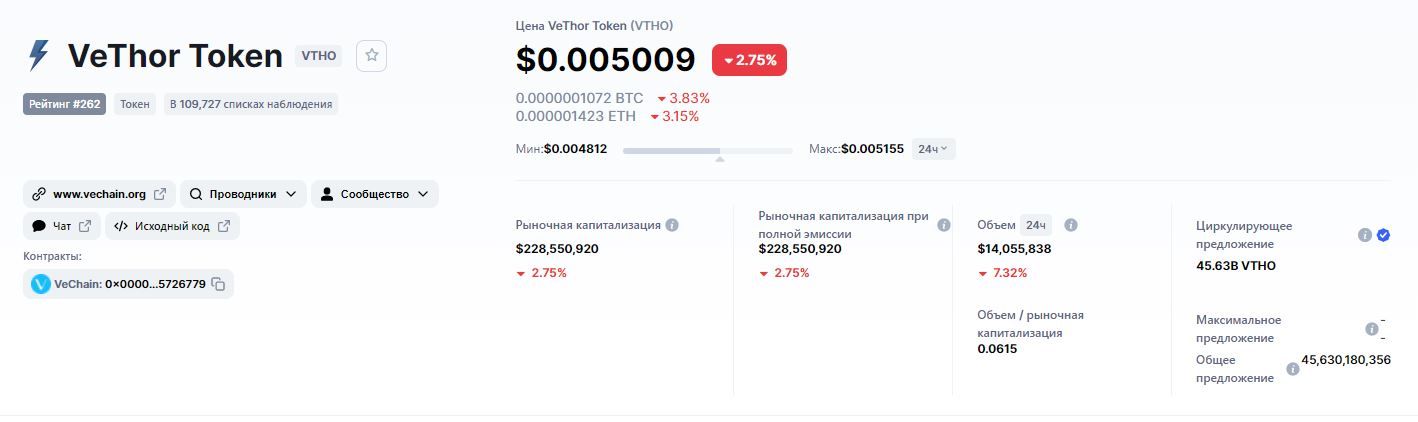Open info for Рыночная капитализация
Viewport: 1418px width, 422px height.
pos(672,225)
